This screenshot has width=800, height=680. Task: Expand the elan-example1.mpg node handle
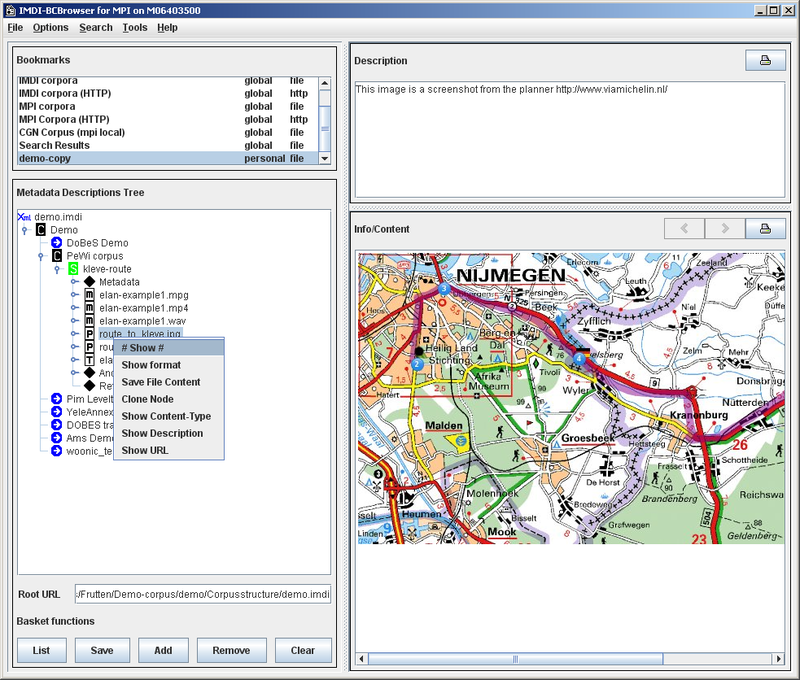pos(74,295)
